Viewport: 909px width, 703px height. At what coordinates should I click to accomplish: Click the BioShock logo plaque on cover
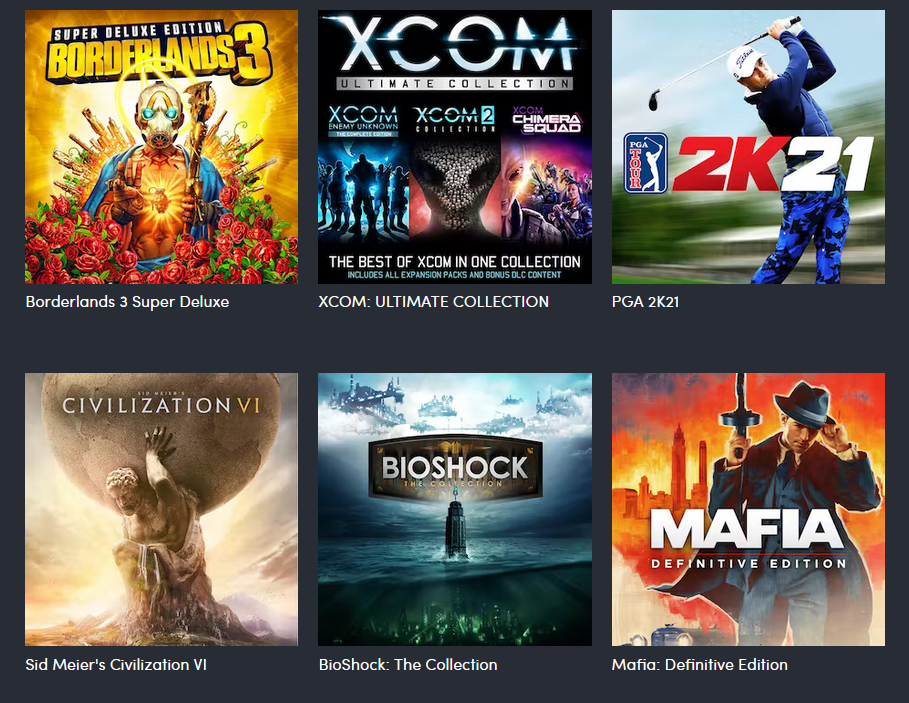[455, 469]
